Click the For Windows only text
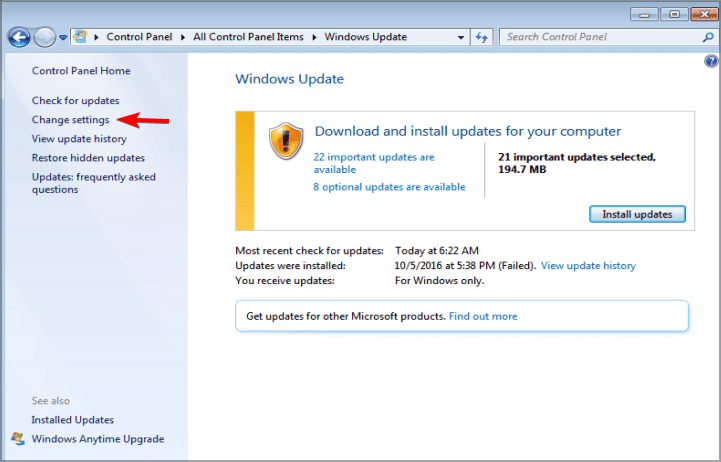Image resolution: width=721 pixels, height=462 pixels. click(440, 280)
